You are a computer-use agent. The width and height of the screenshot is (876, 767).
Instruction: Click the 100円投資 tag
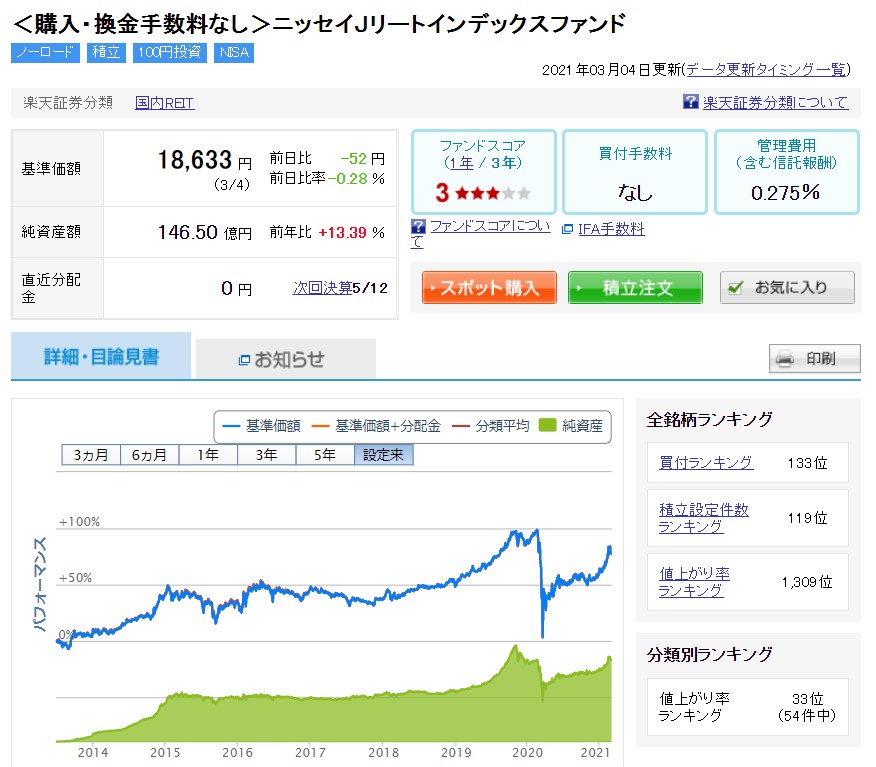tap(170, 53)
